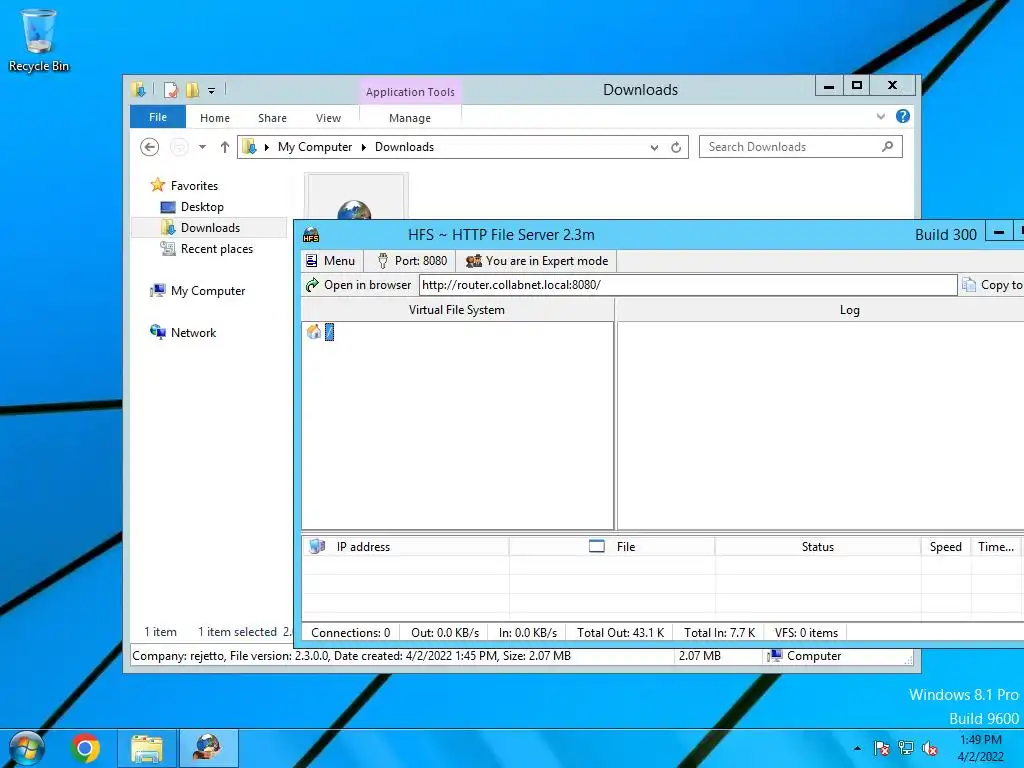Open Customize Quick Access Toolbar dropdown
The height and width of the screenshot is (768, 1024).
tap(212, 91)
